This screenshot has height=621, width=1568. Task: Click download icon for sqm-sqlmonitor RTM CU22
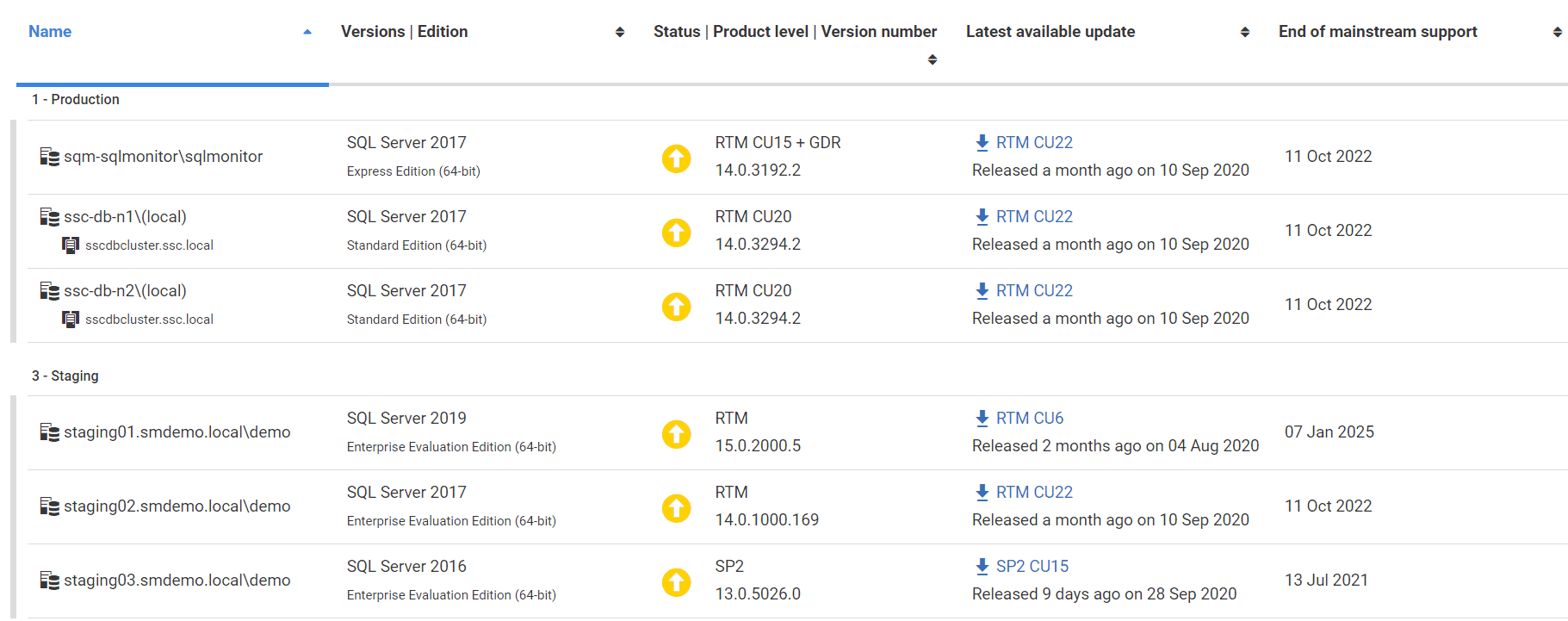tap(982, 143)
